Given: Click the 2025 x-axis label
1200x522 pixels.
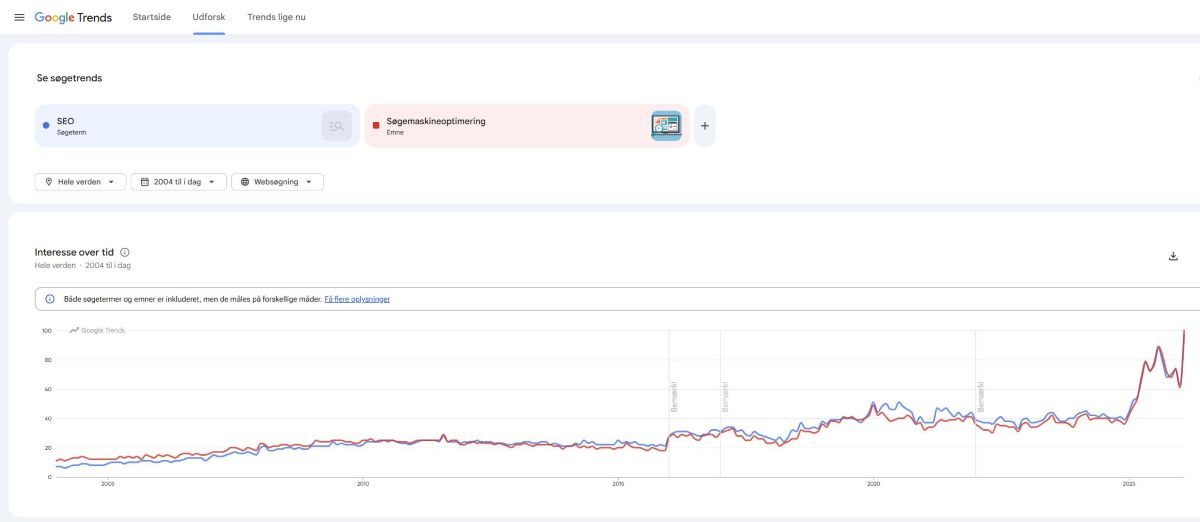Looking at the screenshot, I should (x=1128, y=484).
